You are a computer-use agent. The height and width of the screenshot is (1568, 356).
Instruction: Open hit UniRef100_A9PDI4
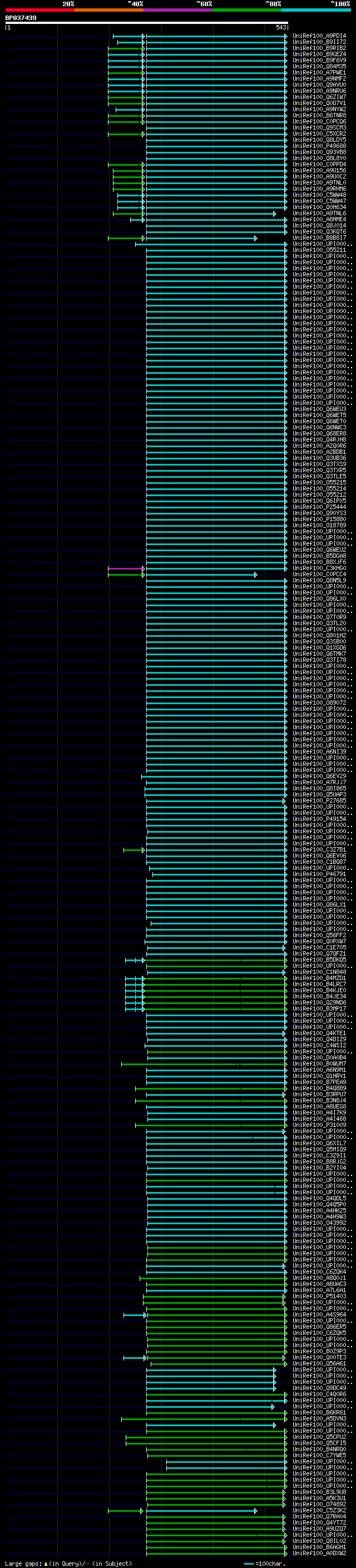[319, 36]
